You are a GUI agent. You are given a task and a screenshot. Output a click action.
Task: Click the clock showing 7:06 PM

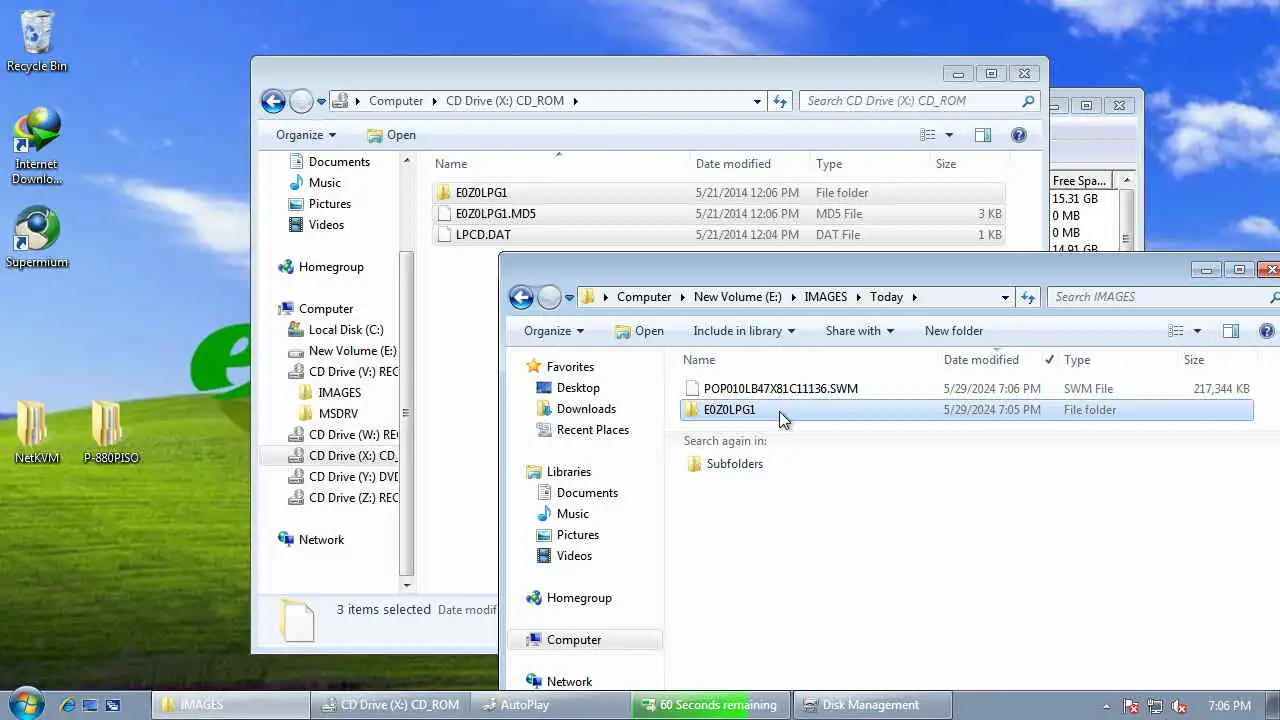coord(1229,705)
